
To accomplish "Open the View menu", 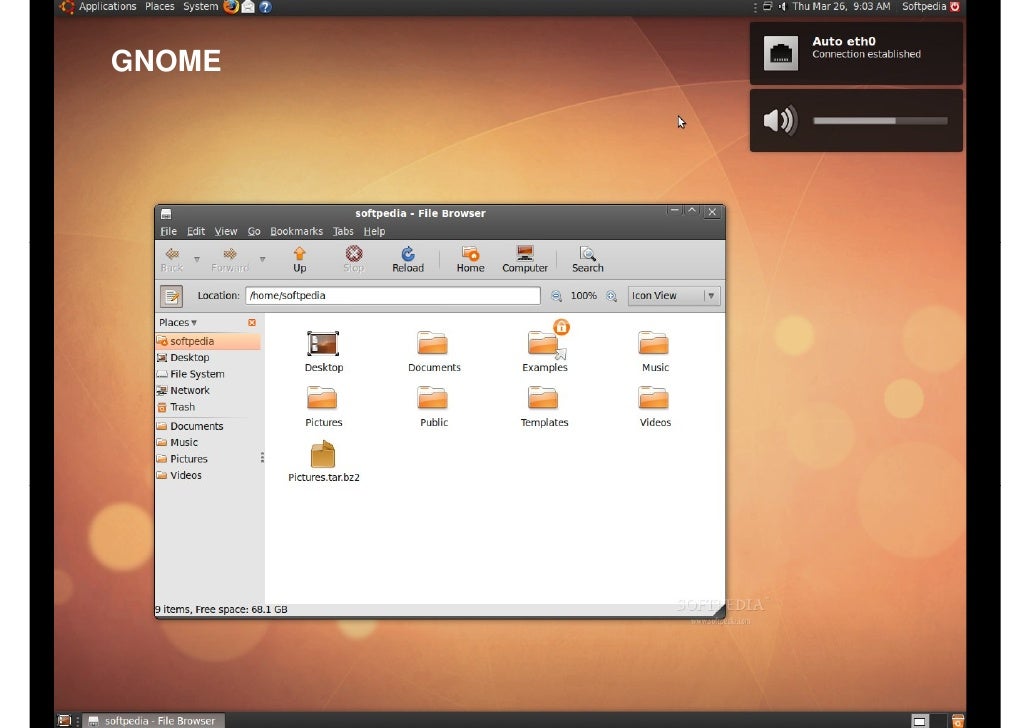I will [226, 231].
